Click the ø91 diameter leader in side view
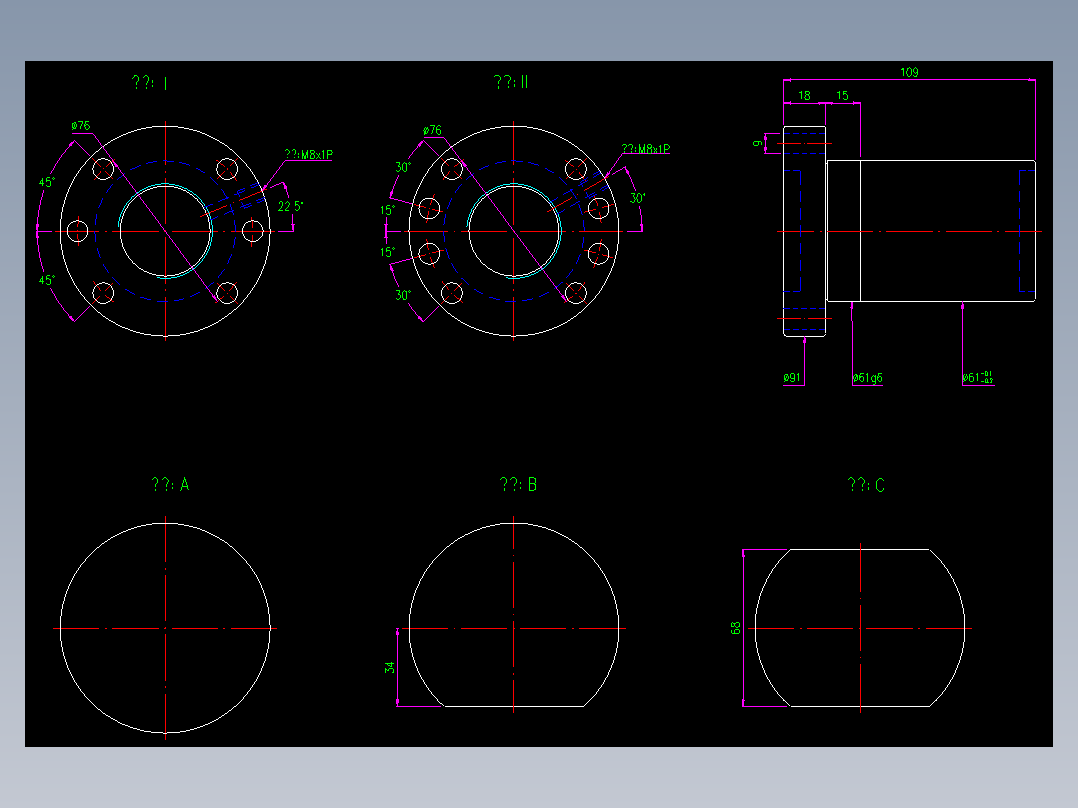This screenshot has height=808, width=1078. click(791, 378)
